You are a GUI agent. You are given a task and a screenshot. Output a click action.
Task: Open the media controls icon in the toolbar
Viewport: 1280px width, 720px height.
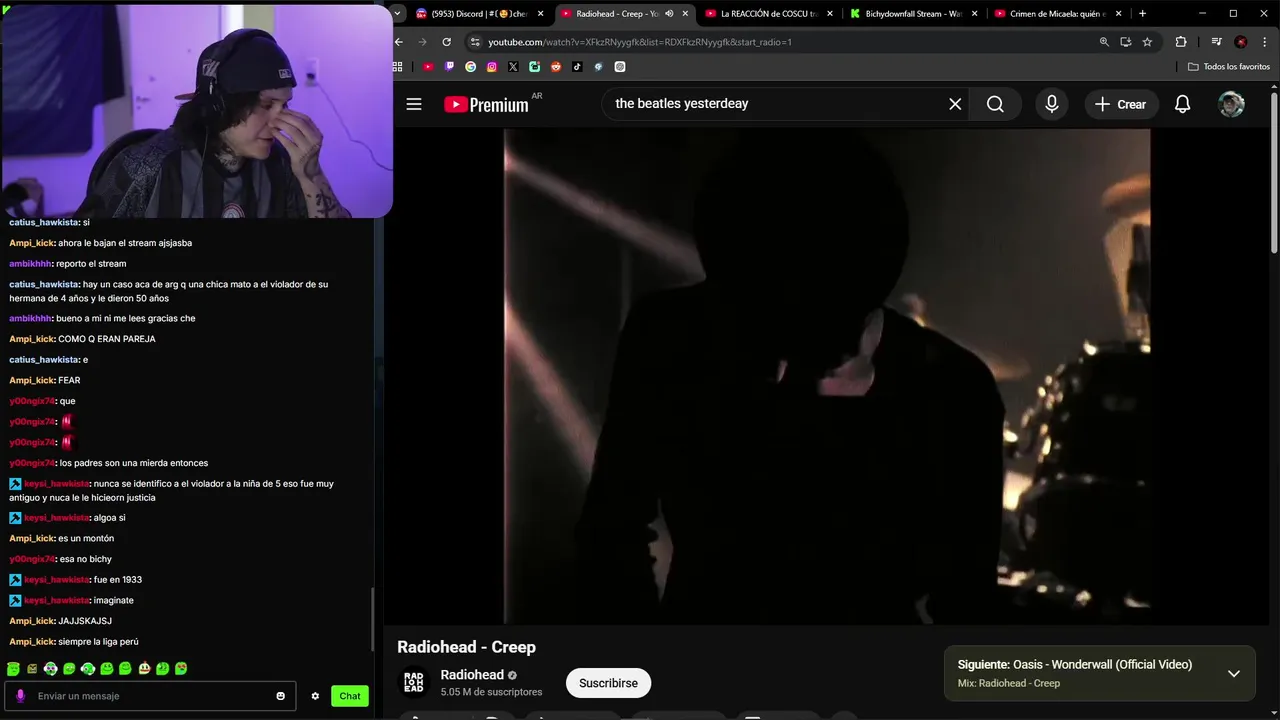click(x=1216, y=42)
